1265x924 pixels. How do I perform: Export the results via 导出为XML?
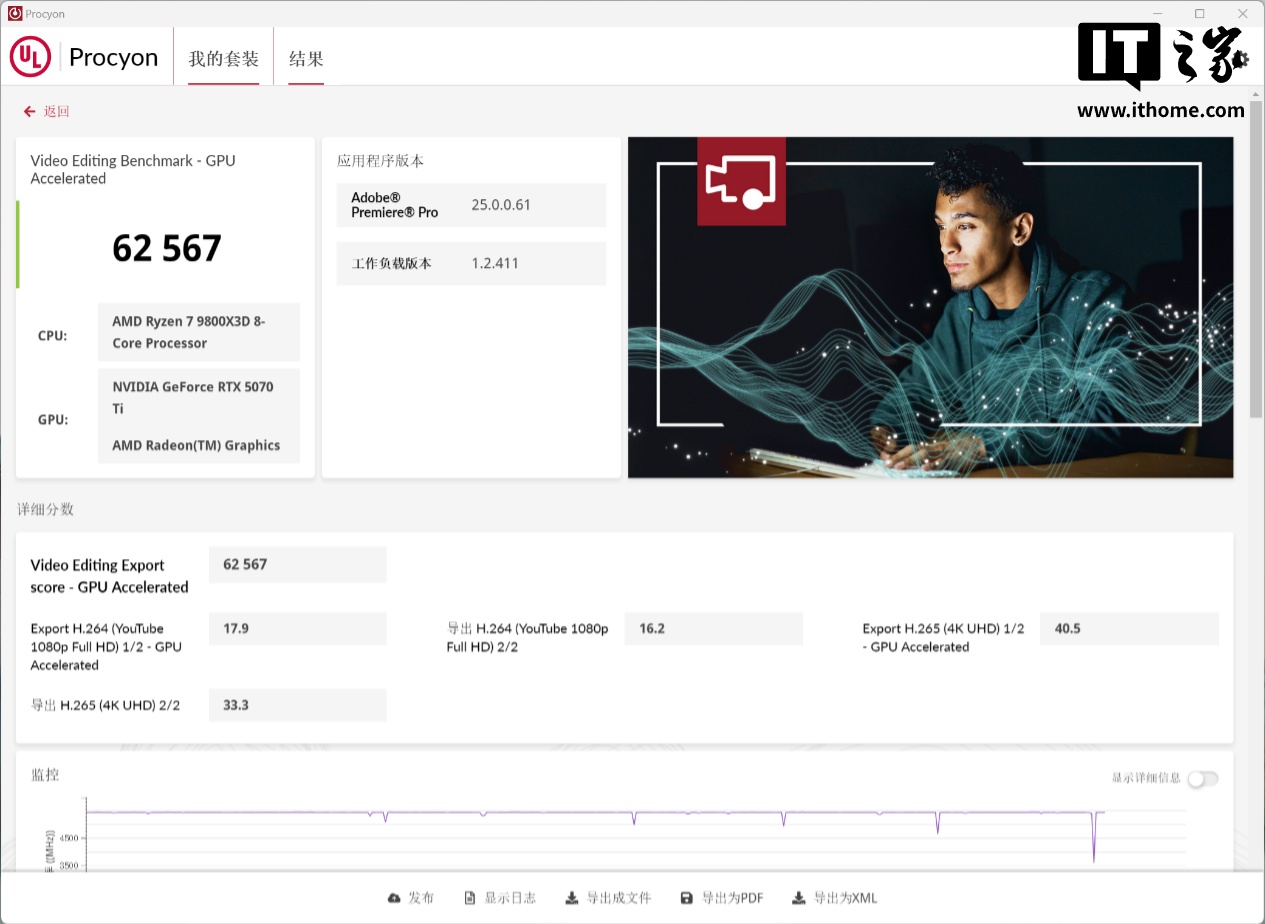coord(834,898)
